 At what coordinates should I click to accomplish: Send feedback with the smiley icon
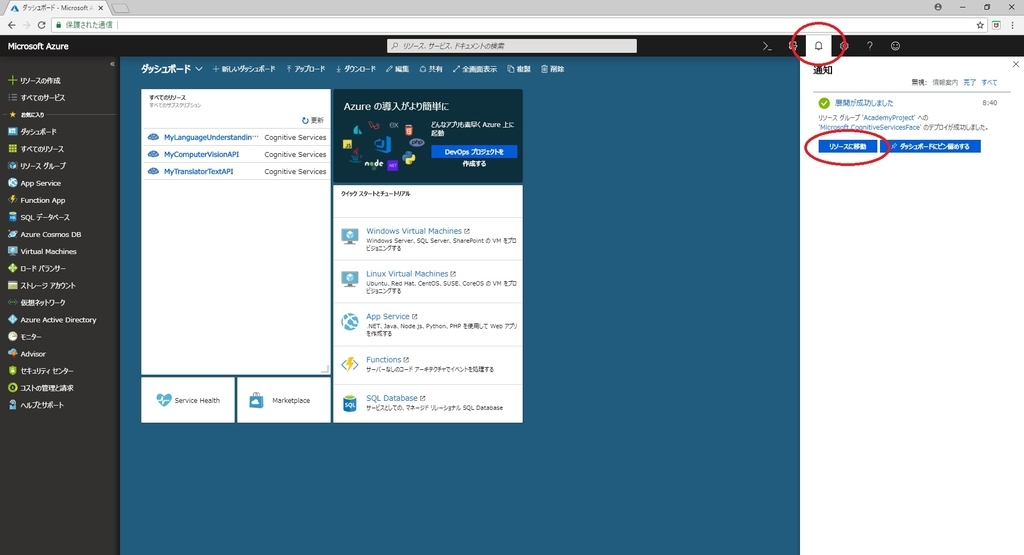click(x=895, y=46)
